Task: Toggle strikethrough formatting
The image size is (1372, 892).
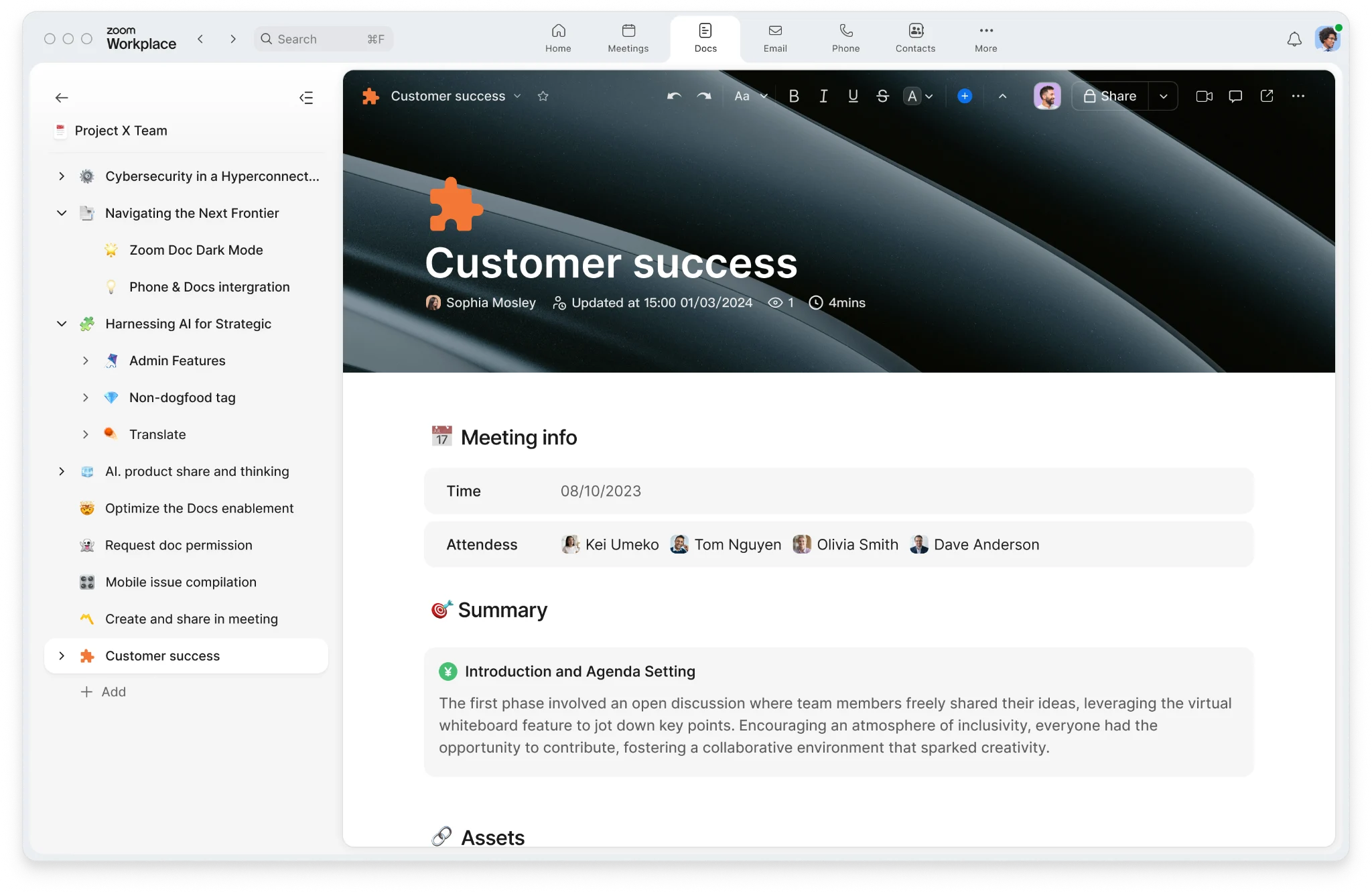Action: 882,96
